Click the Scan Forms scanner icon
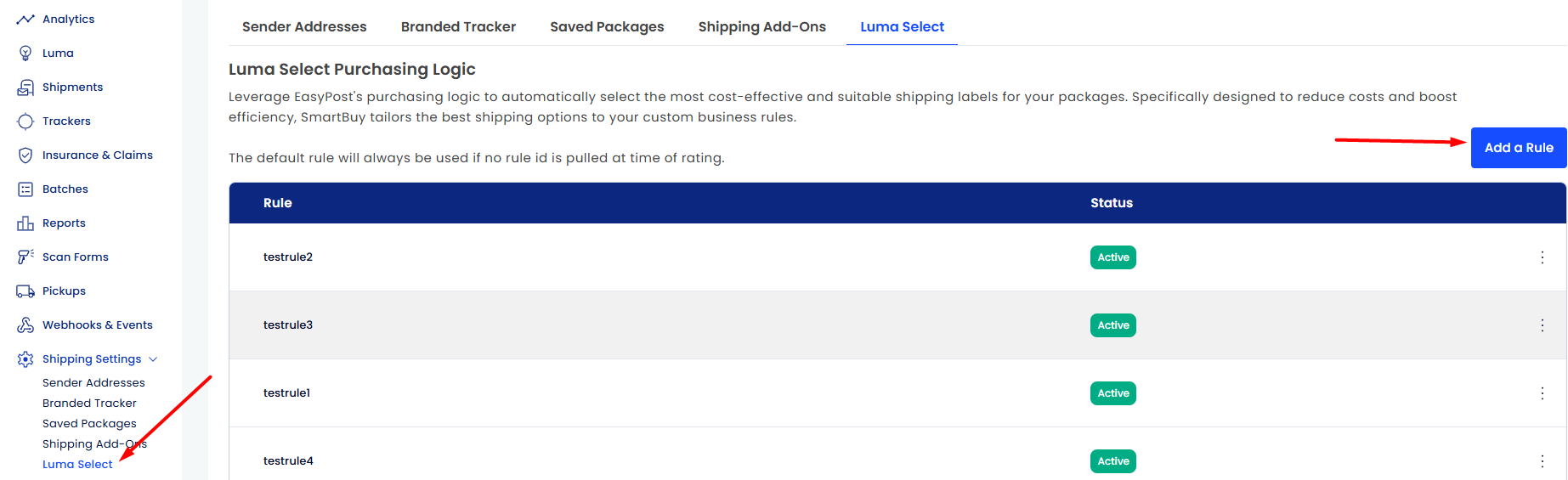This screenshot has height=480, width=1568. pyautogui.click(x=25, y=257)
